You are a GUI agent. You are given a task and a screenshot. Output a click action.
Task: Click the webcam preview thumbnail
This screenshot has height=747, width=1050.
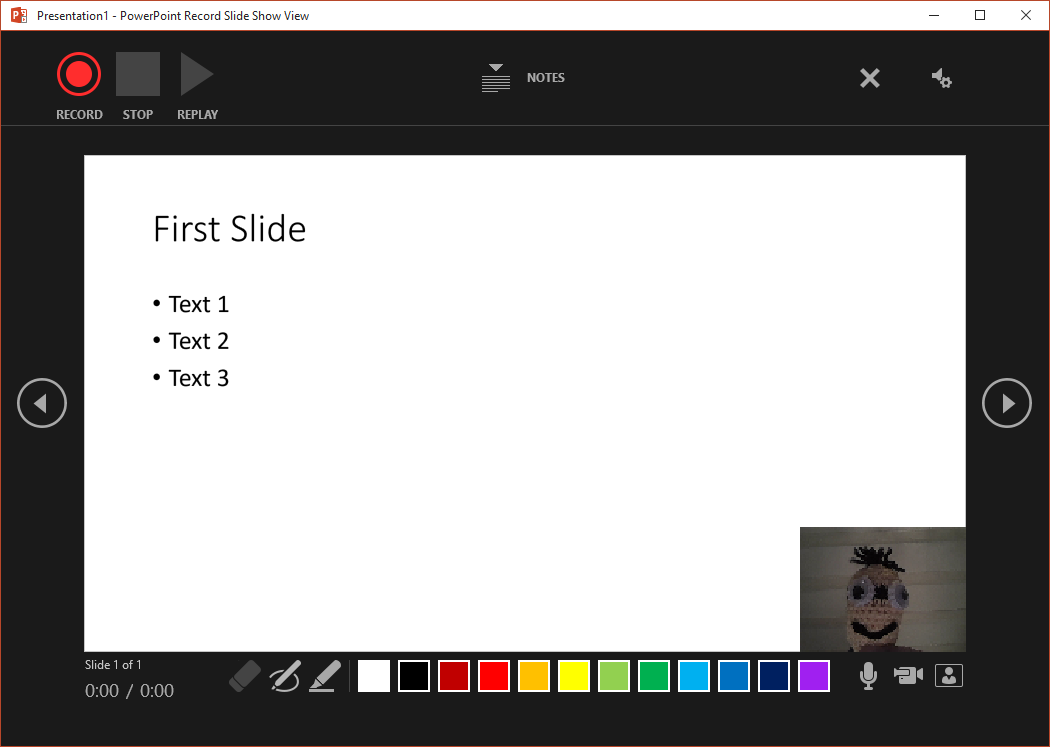pyautogui.click(x=882, y=589)
